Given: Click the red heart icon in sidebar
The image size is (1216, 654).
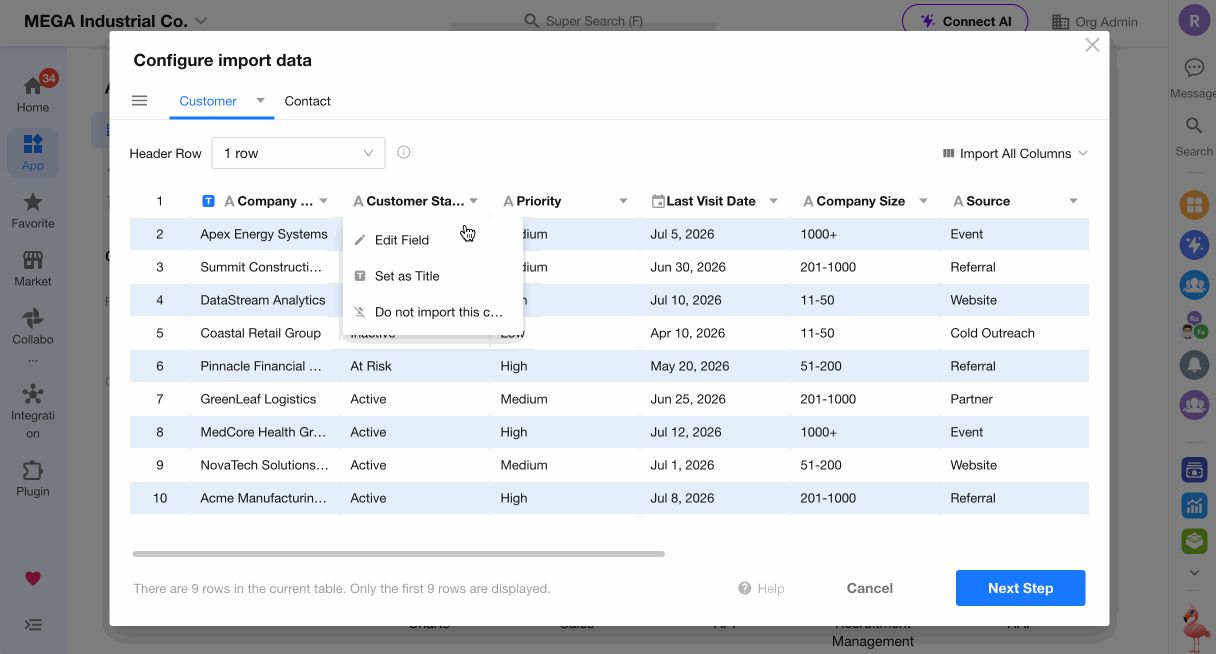Looking at the screenshot, I should tap(33, 578).
